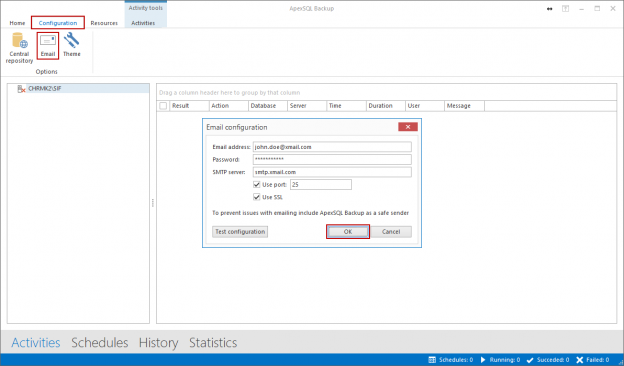Open the Schedules bottom view
This screenshot has height=366, width=624.
99,343
